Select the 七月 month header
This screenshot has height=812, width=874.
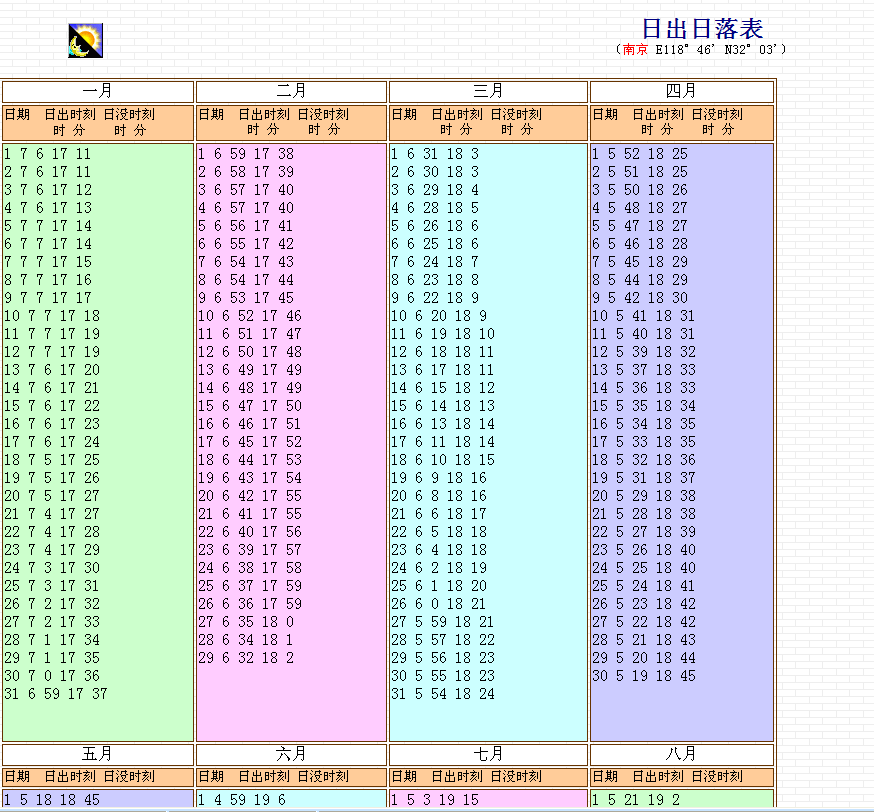tap(488, 754)
